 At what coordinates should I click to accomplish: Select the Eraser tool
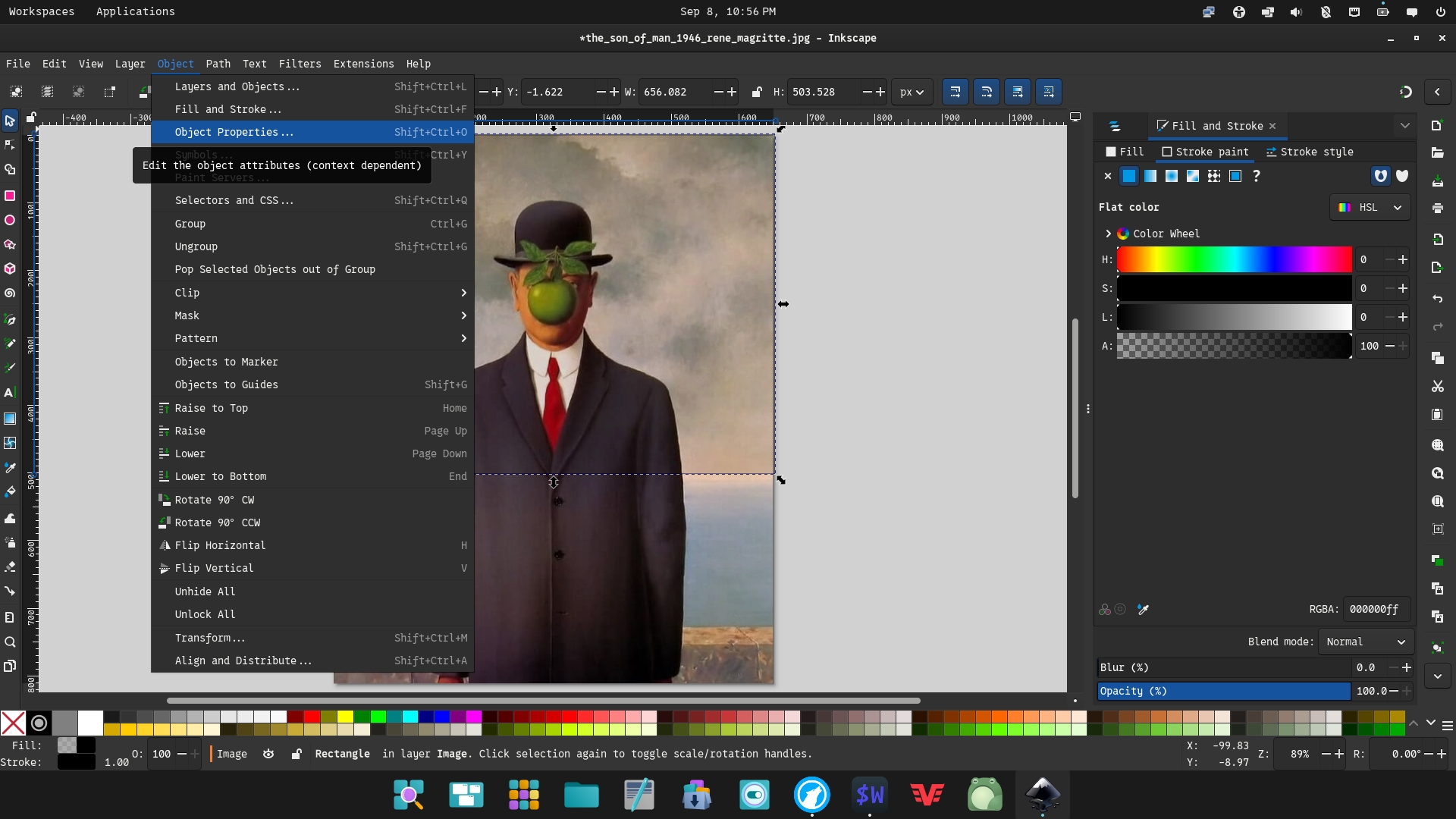pyautogui.click(x=10, y=566)
